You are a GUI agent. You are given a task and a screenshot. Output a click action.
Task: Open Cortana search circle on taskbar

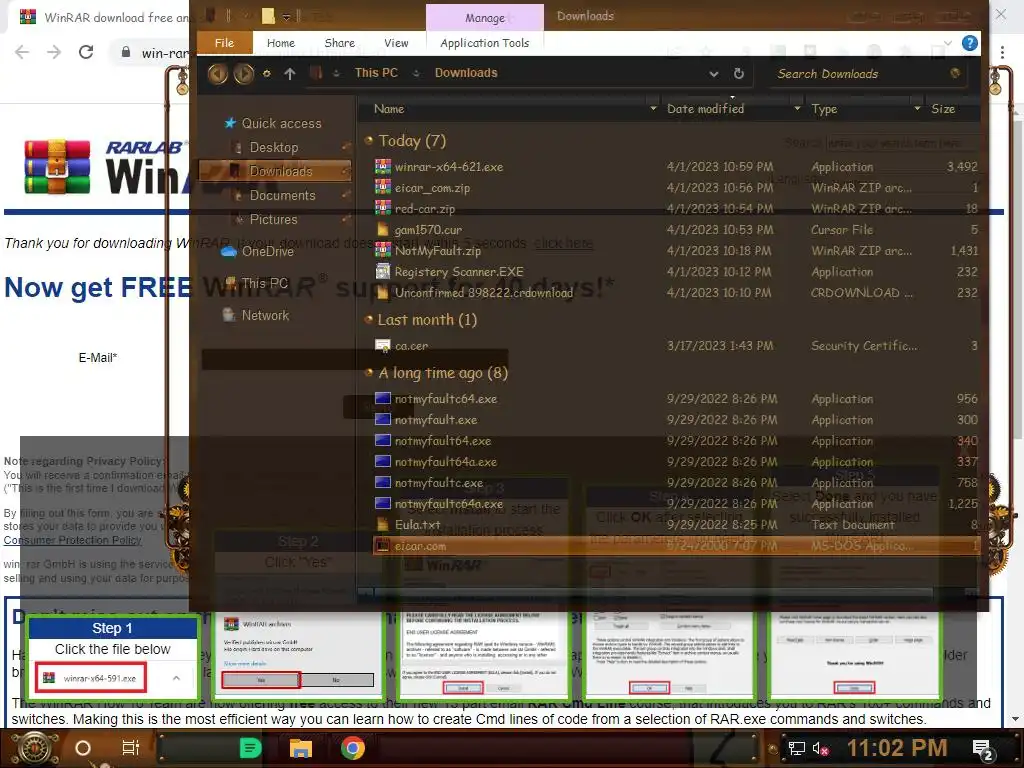(83, 748)
